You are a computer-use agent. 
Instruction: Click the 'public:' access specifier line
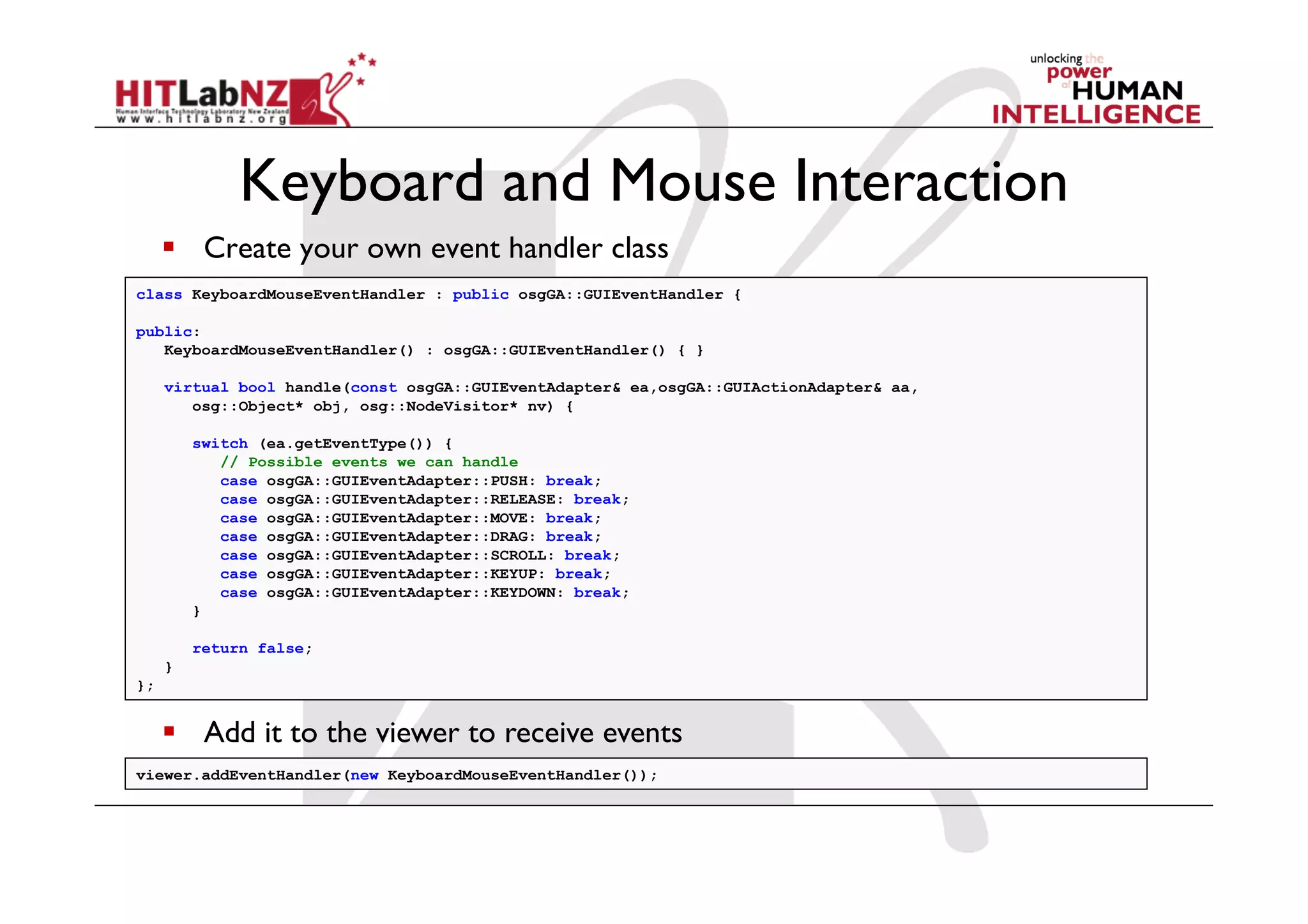[x=167, y=332]
